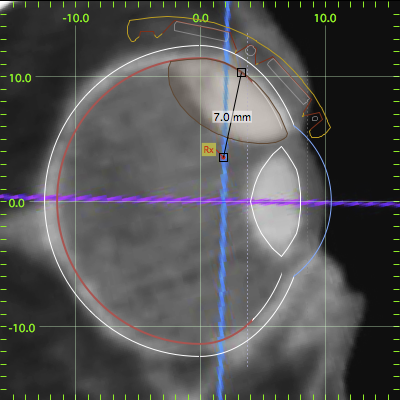The image size is (400, 400).
Task: Select the right rectangular seed slot in the plaque
Action: tap(289, 81)
